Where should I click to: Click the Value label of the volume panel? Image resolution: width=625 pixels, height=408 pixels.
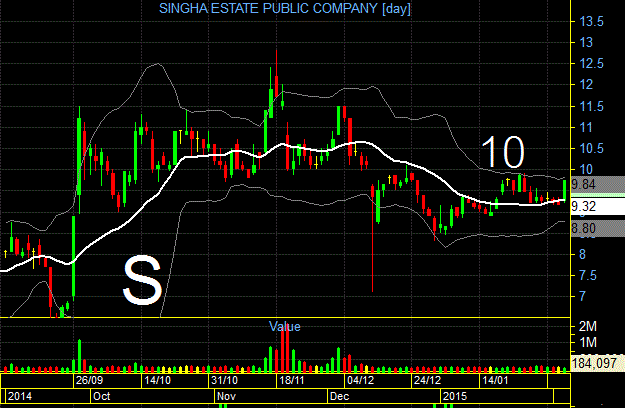coord(285,327)
